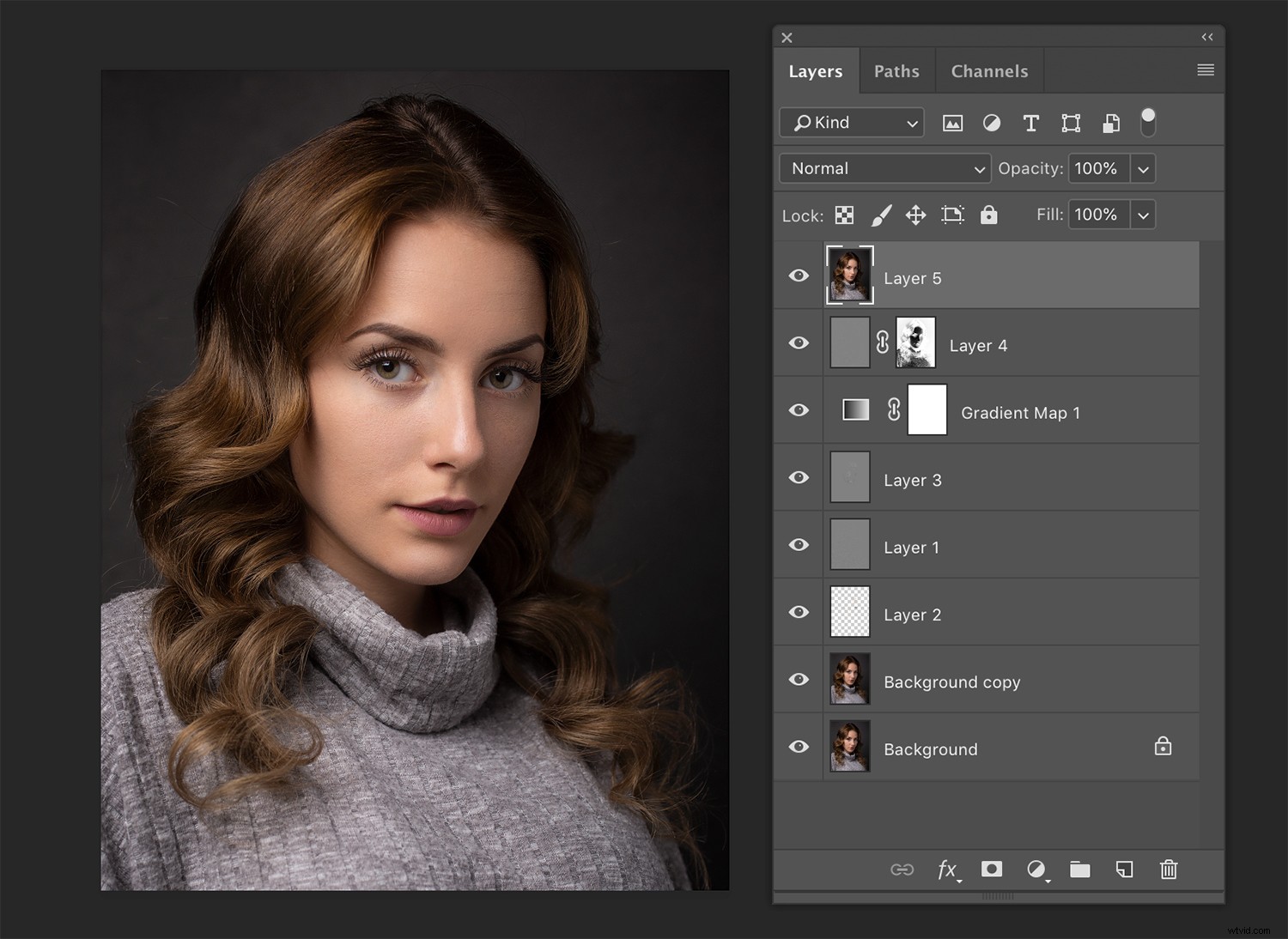Click the Add layer style fx icon

[x=947, y=869]
